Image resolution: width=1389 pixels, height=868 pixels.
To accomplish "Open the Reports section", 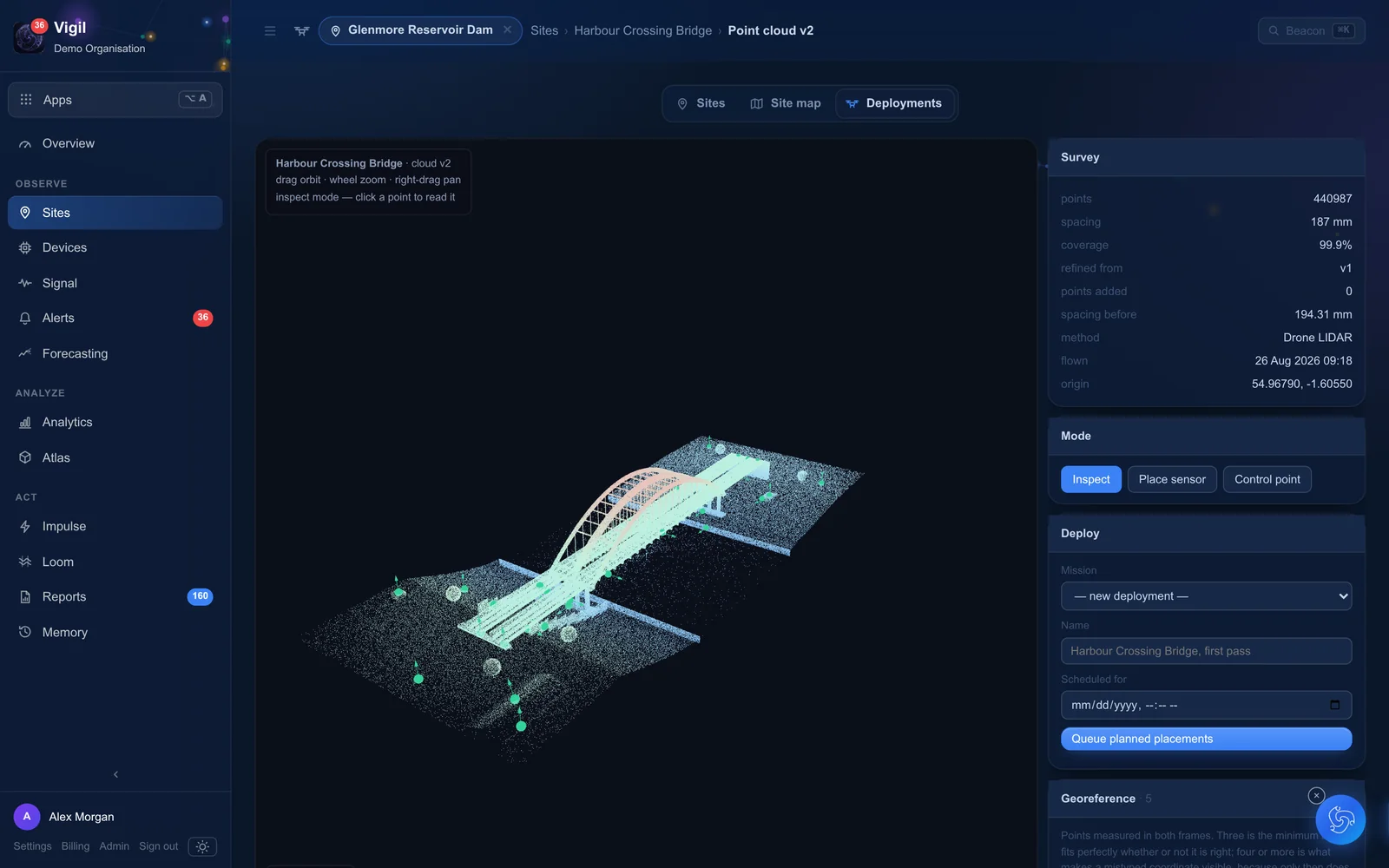I will (115, 596).
